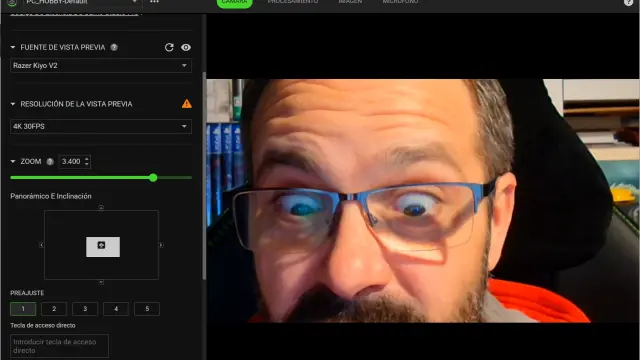Image resolution: width=640 pixels, height=360 pixels.
Task: Refresh the preview source list
Action: [x=169, y=47]
